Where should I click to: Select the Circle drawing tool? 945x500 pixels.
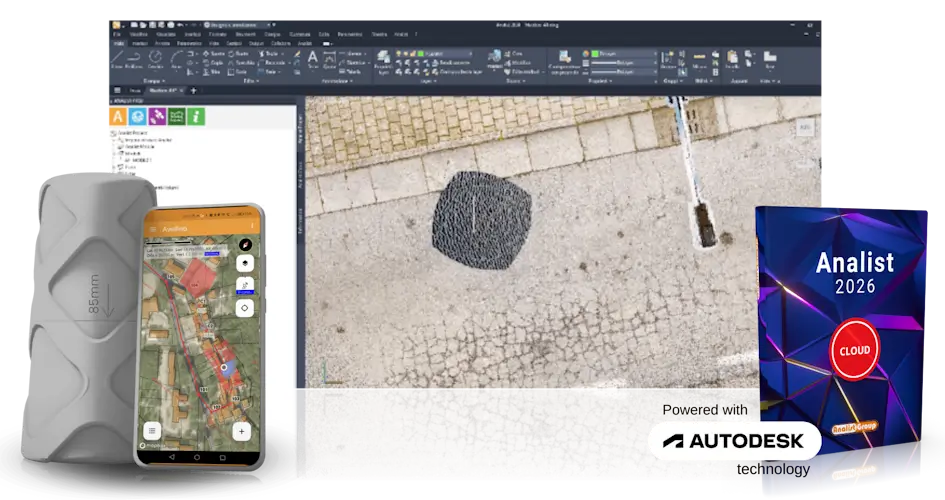point(155,59)
